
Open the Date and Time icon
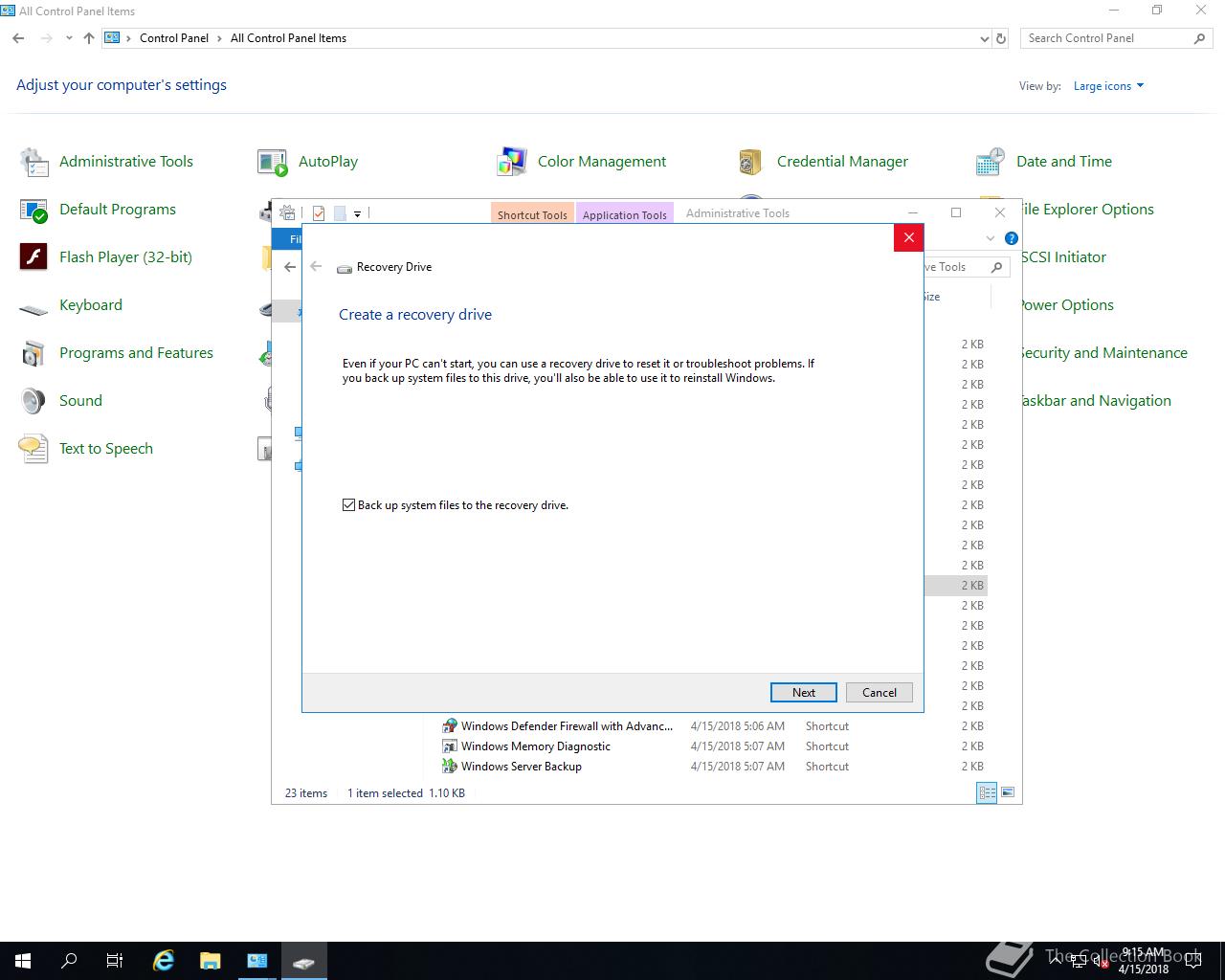[991, 162]
